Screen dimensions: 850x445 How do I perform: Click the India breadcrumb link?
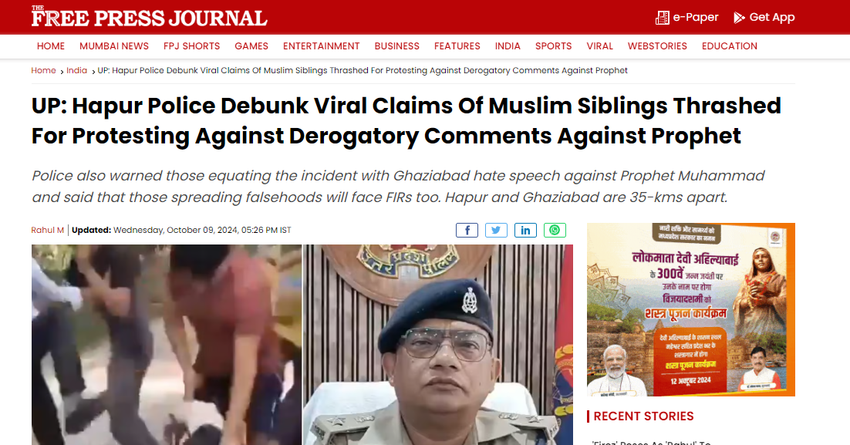click(76, 70)
